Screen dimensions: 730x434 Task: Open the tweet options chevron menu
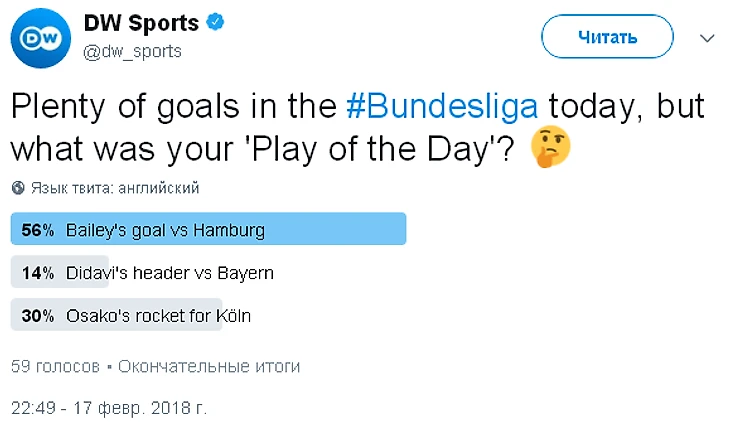[x=707, y=37]
